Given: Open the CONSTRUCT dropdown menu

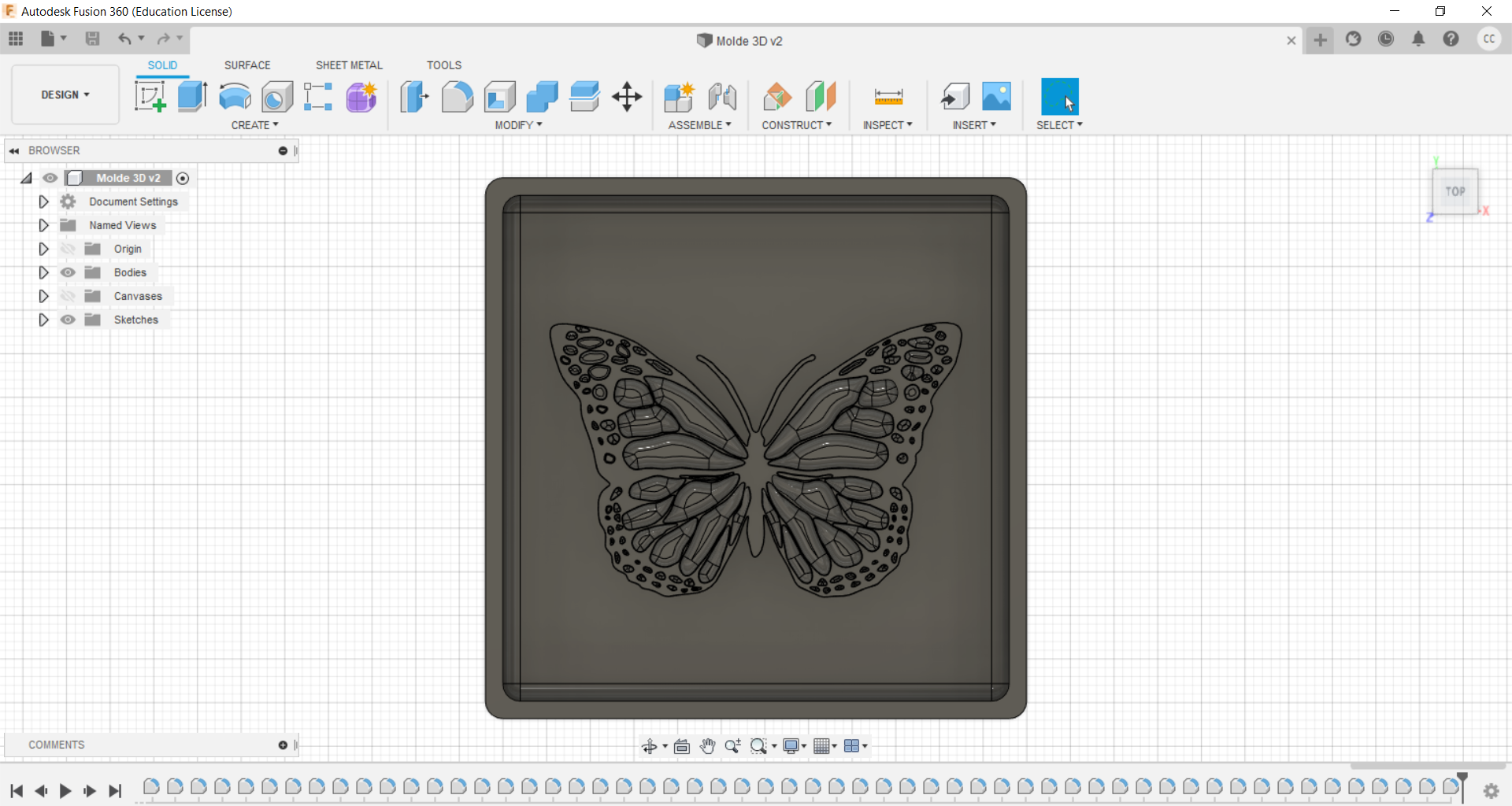Looking at the screenshot, I should 797,125.
